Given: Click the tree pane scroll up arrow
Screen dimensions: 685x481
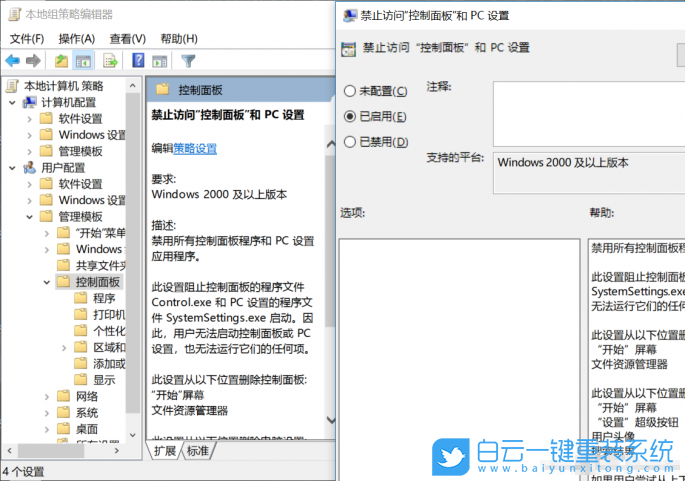Looking at the screenshot, I should click(133, 86).
